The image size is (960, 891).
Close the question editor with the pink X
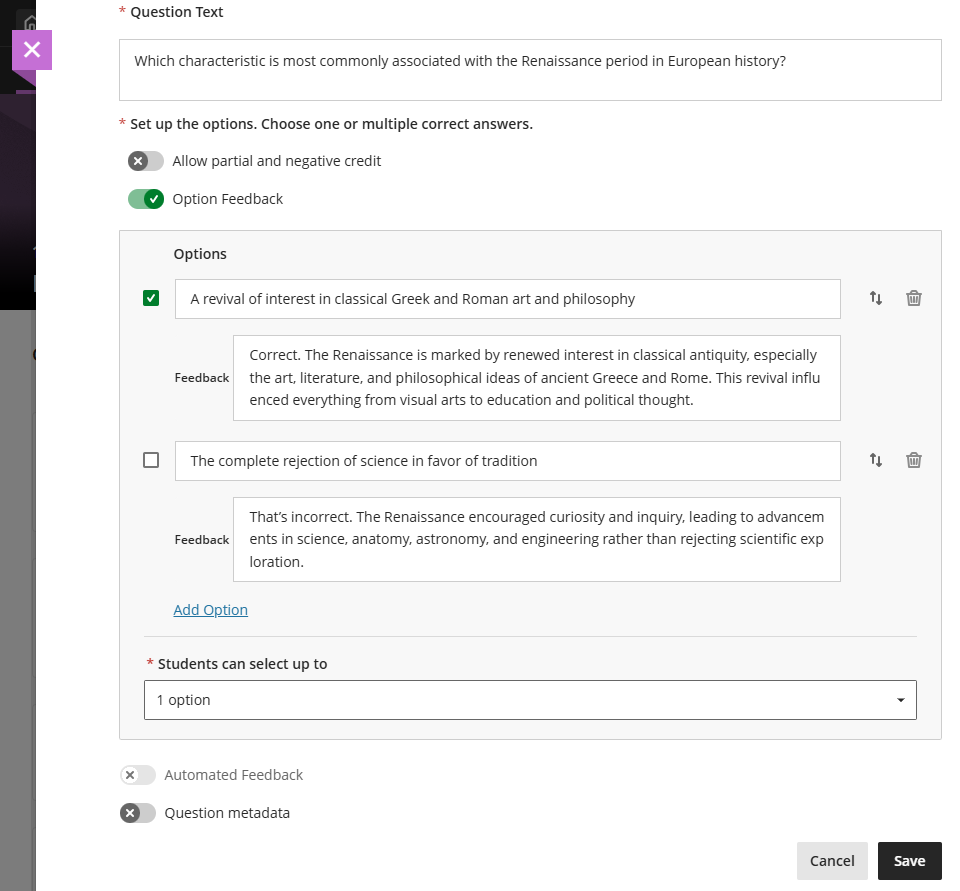32,50
